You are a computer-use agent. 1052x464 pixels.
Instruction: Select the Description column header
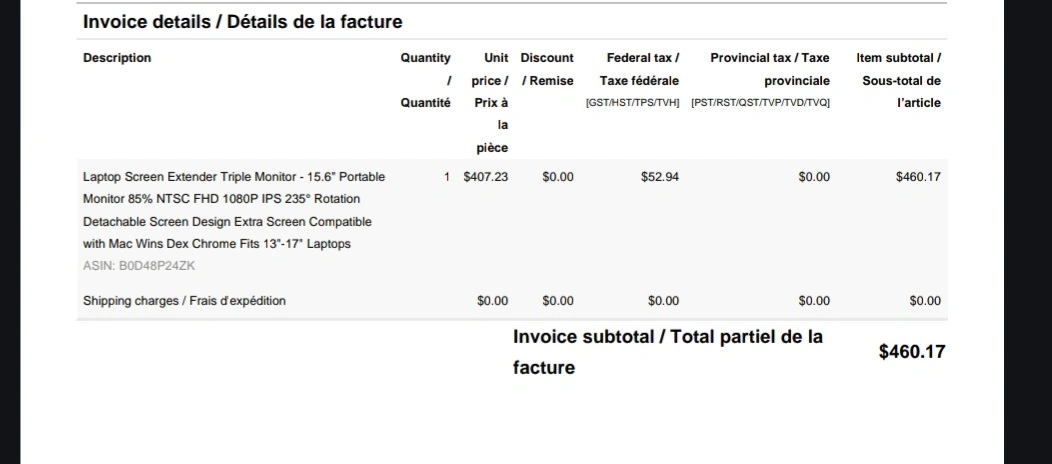[117, 58]
